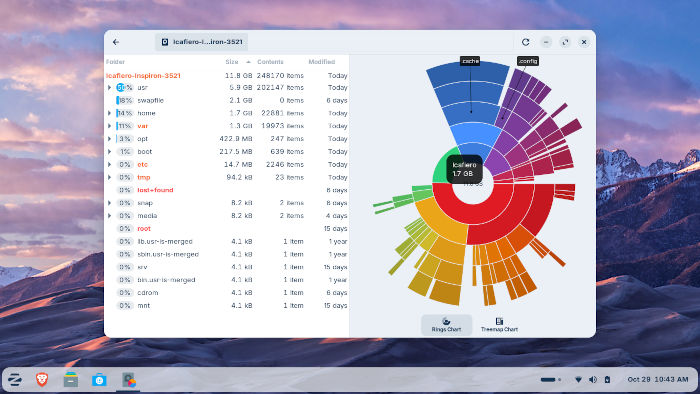The image size is (700, 394).
Task: Expand the usr folder row
Action: tap(109, 87)
